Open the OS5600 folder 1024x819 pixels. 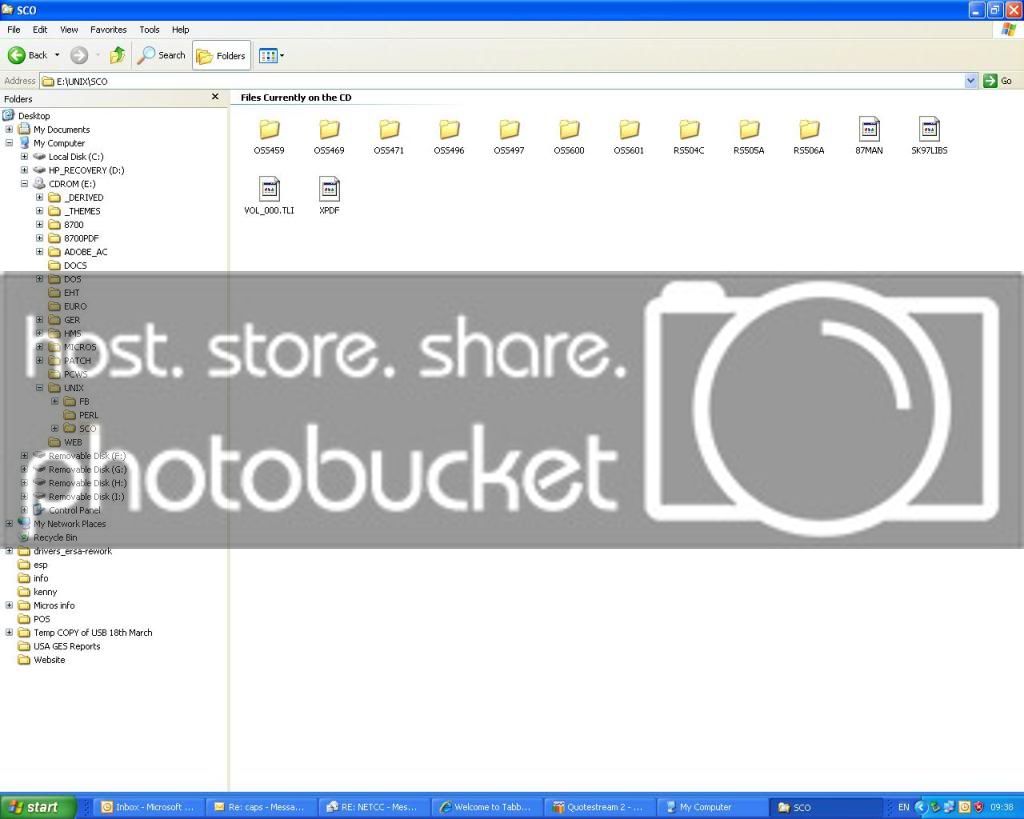tap(569, 136)
